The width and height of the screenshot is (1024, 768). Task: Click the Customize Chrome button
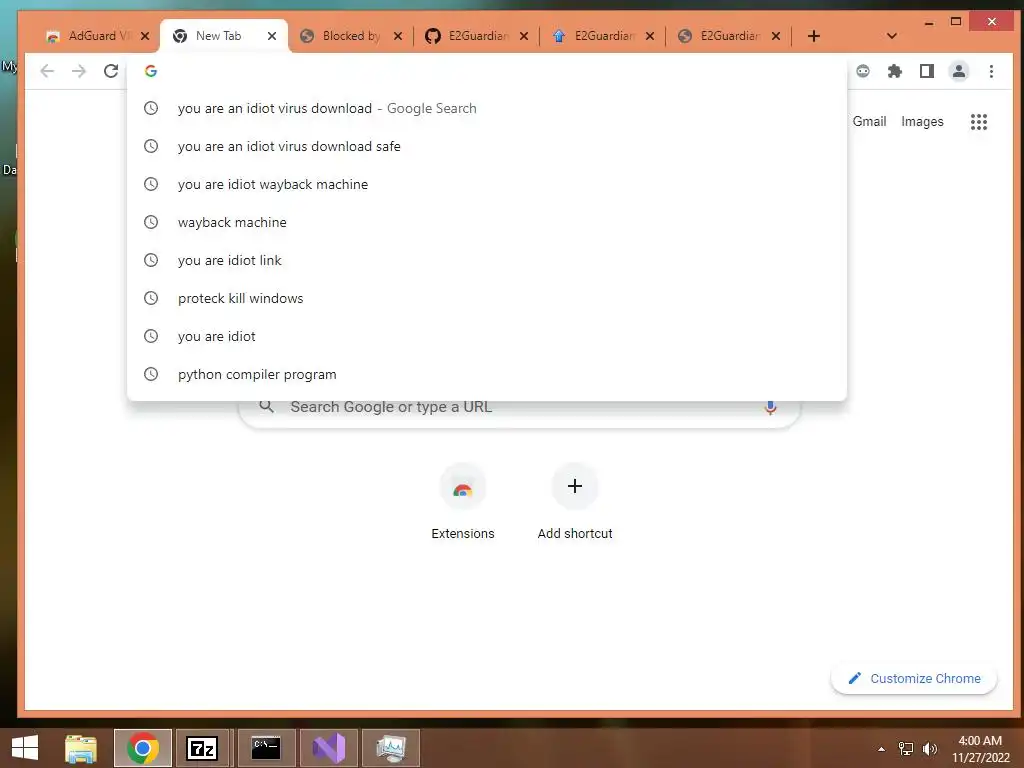coord(914,679)
